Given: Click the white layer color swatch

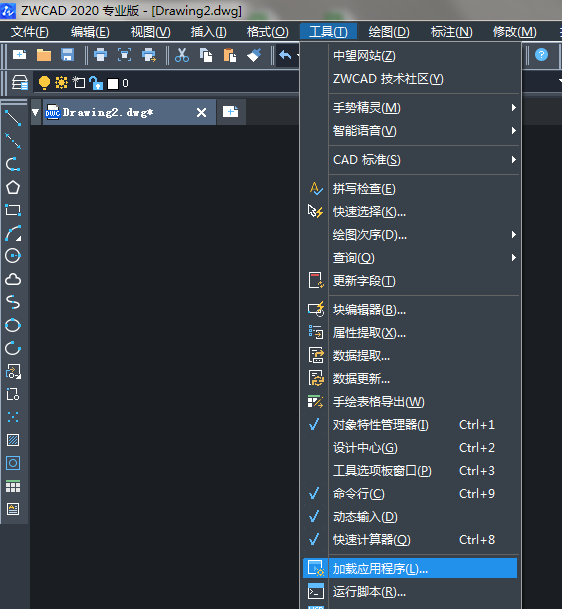Looking at the screenshot, I should 113,84.
